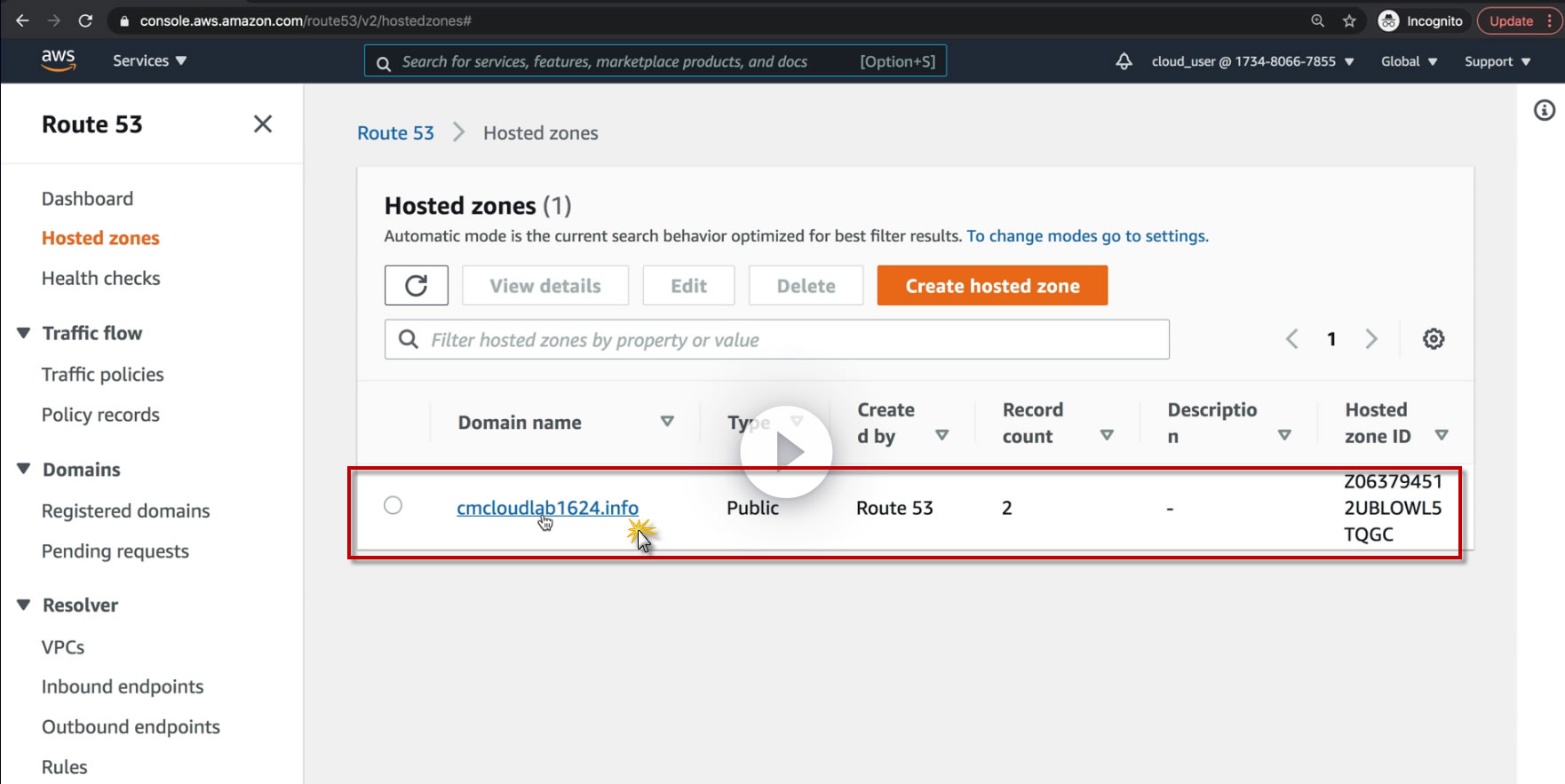The image size is (1565, 784).
Task: Click the View details button
Action: pyautogui.click(x=545, y=285)
